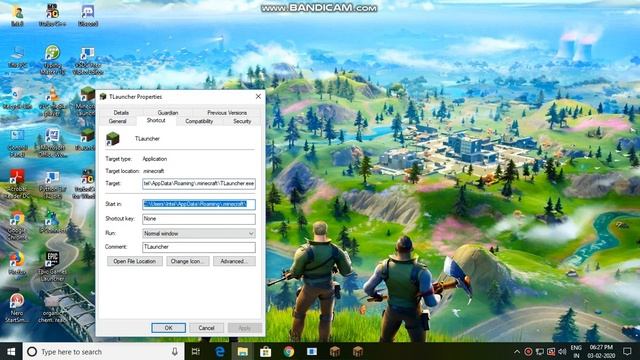Viewport: 640px width, 360px height.
Task: Click into the Target path field
Action: point(199,184)
